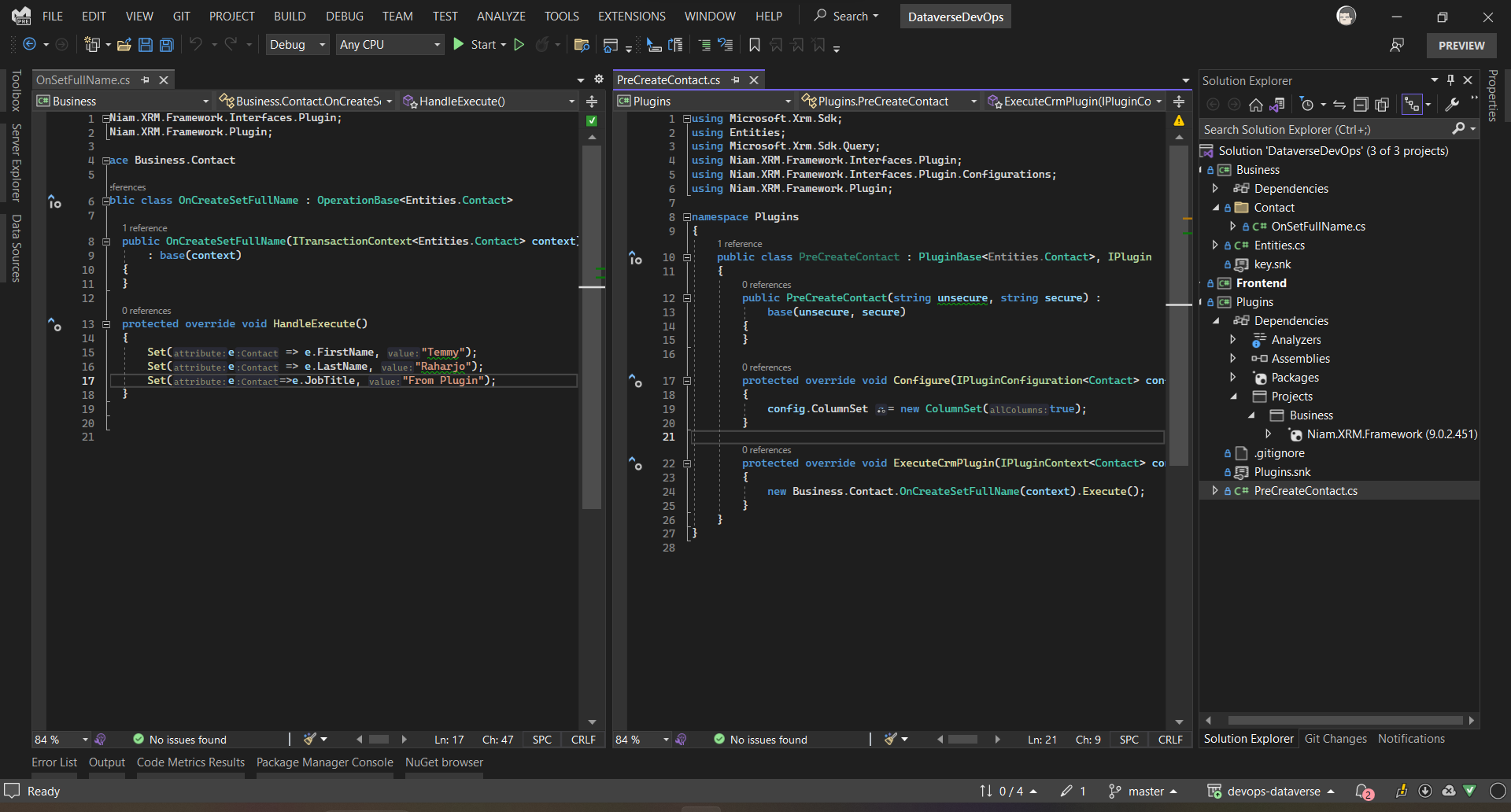
Task: Open the HandleExecute() member dropdown
Action: [x=490, y=101]
